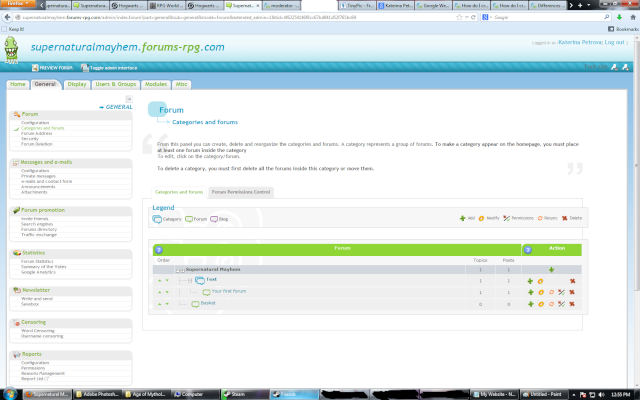This screenshot has height=400, width=640.
Task: Click the modify icon in the Test row
Action: [x=540, y=281]
